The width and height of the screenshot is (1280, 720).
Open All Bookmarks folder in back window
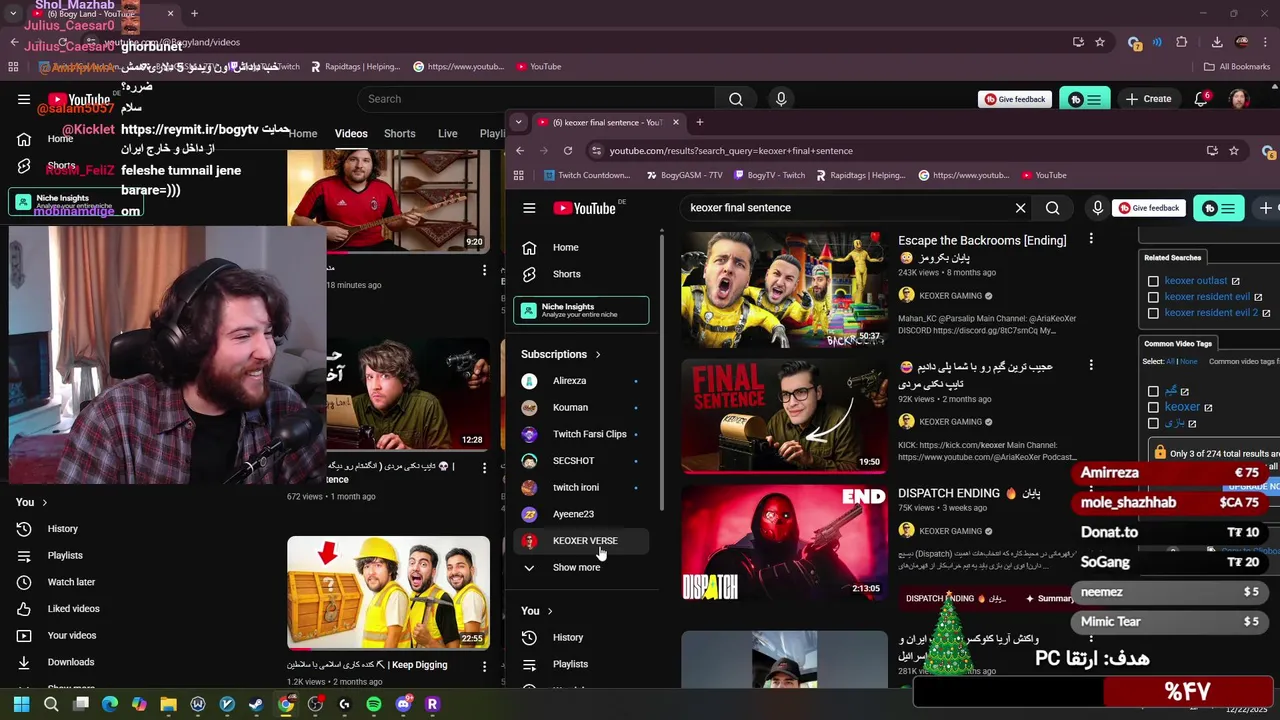click(1236, 67)
